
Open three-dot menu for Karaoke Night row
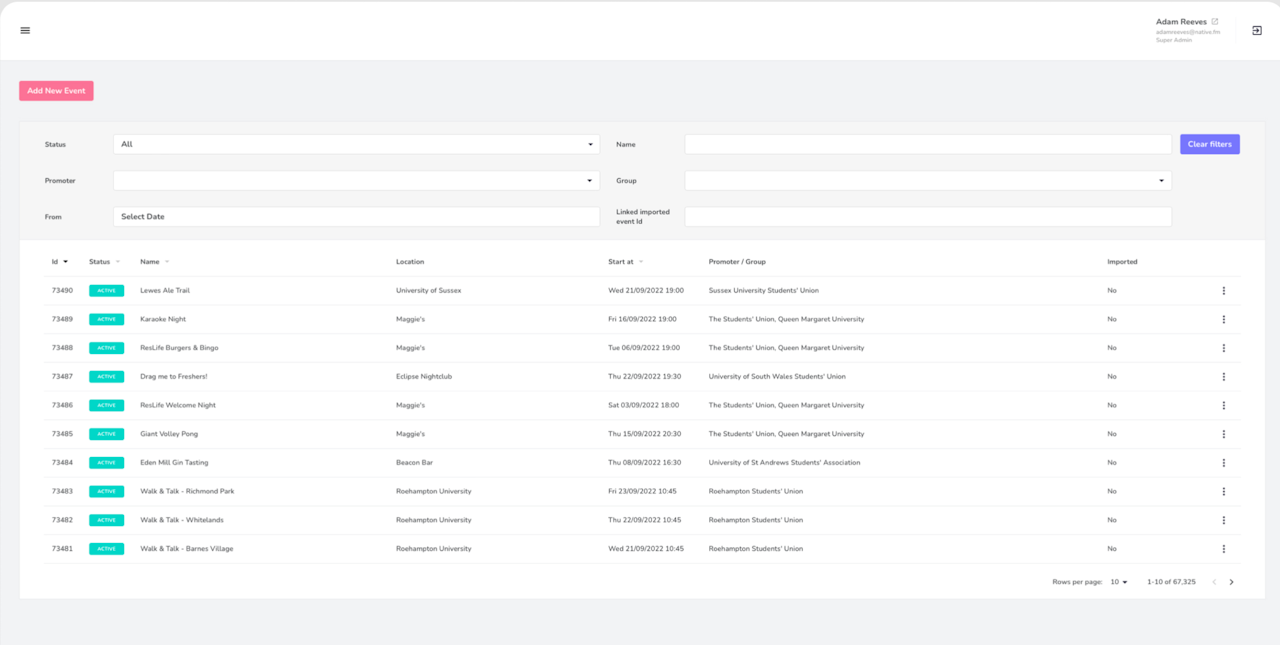1223,319
